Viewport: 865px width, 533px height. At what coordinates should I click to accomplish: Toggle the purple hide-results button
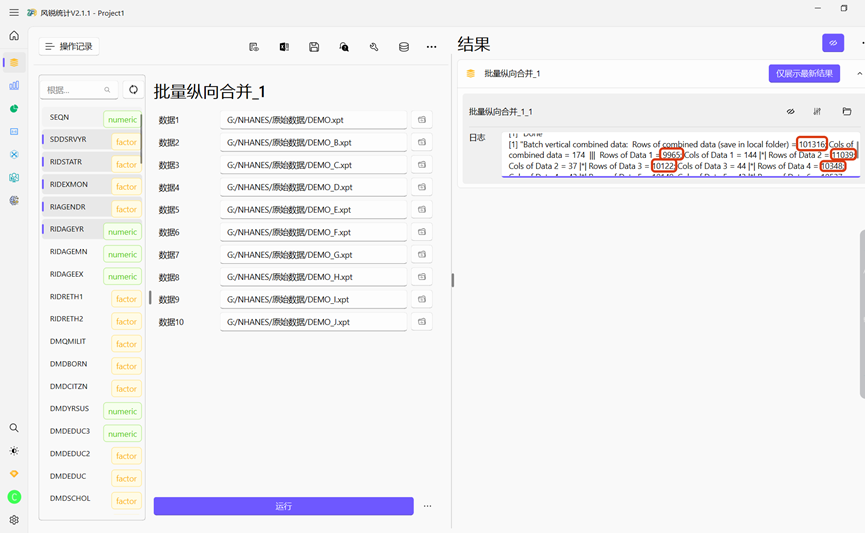(x=833, y=42)
